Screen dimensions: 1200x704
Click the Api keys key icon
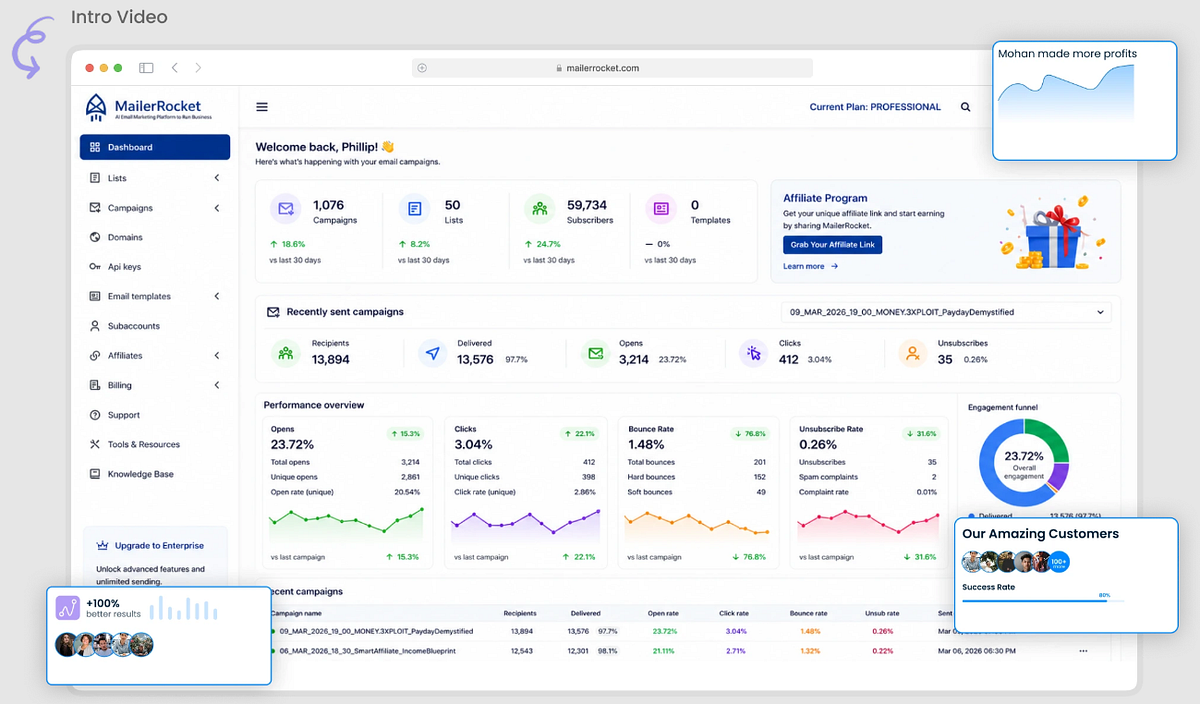click(94, 267)
